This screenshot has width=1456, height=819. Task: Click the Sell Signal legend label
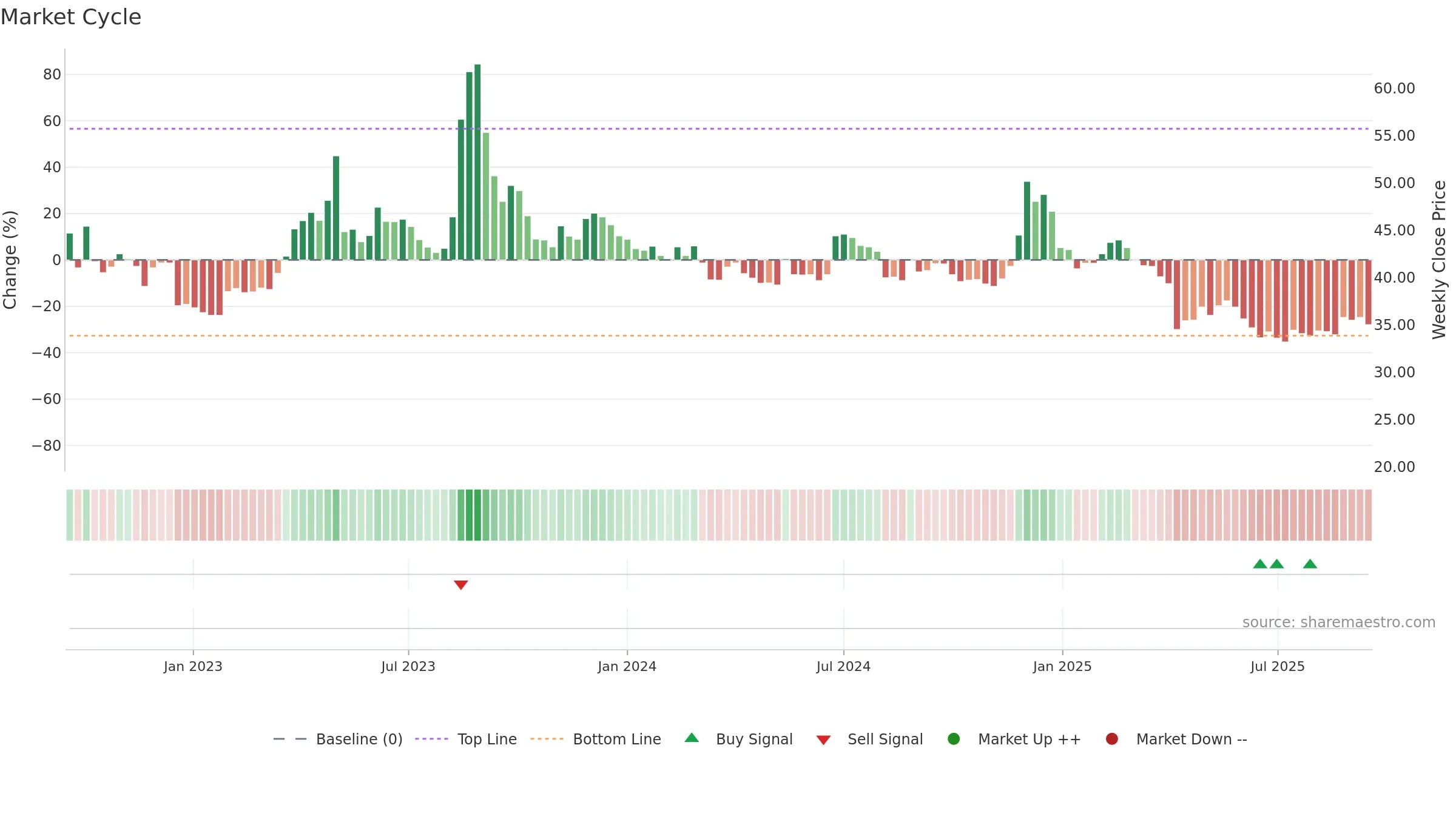(885, 739)
